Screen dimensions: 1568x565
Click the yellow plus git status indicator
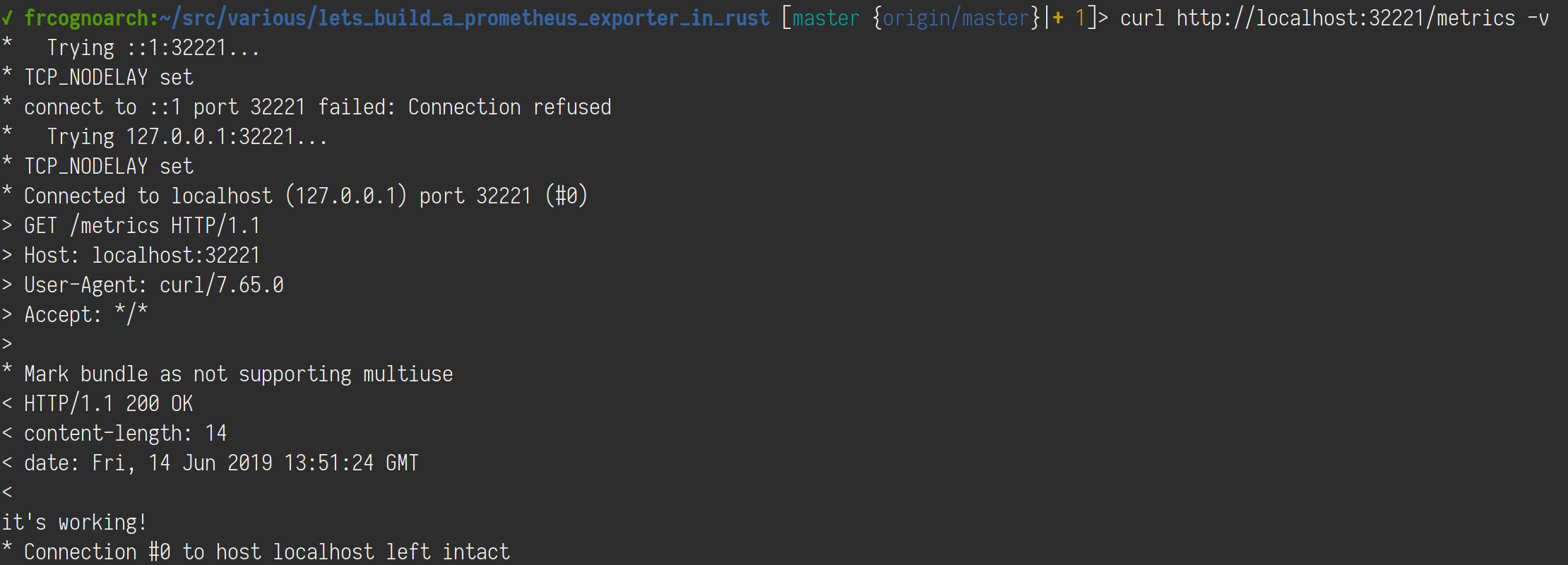pyautogui.click(x=1058, y=18)
